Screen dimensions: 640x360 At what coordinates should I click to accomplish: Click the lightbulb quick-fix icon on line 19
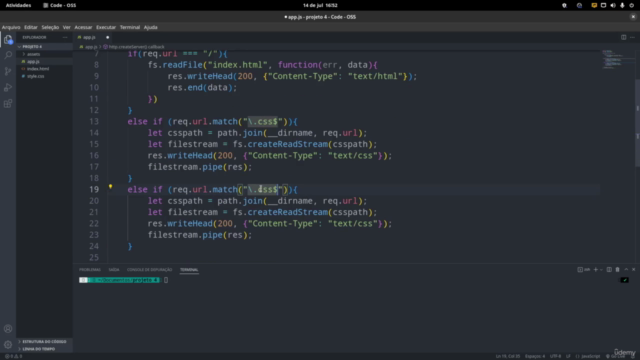point(110,187)
